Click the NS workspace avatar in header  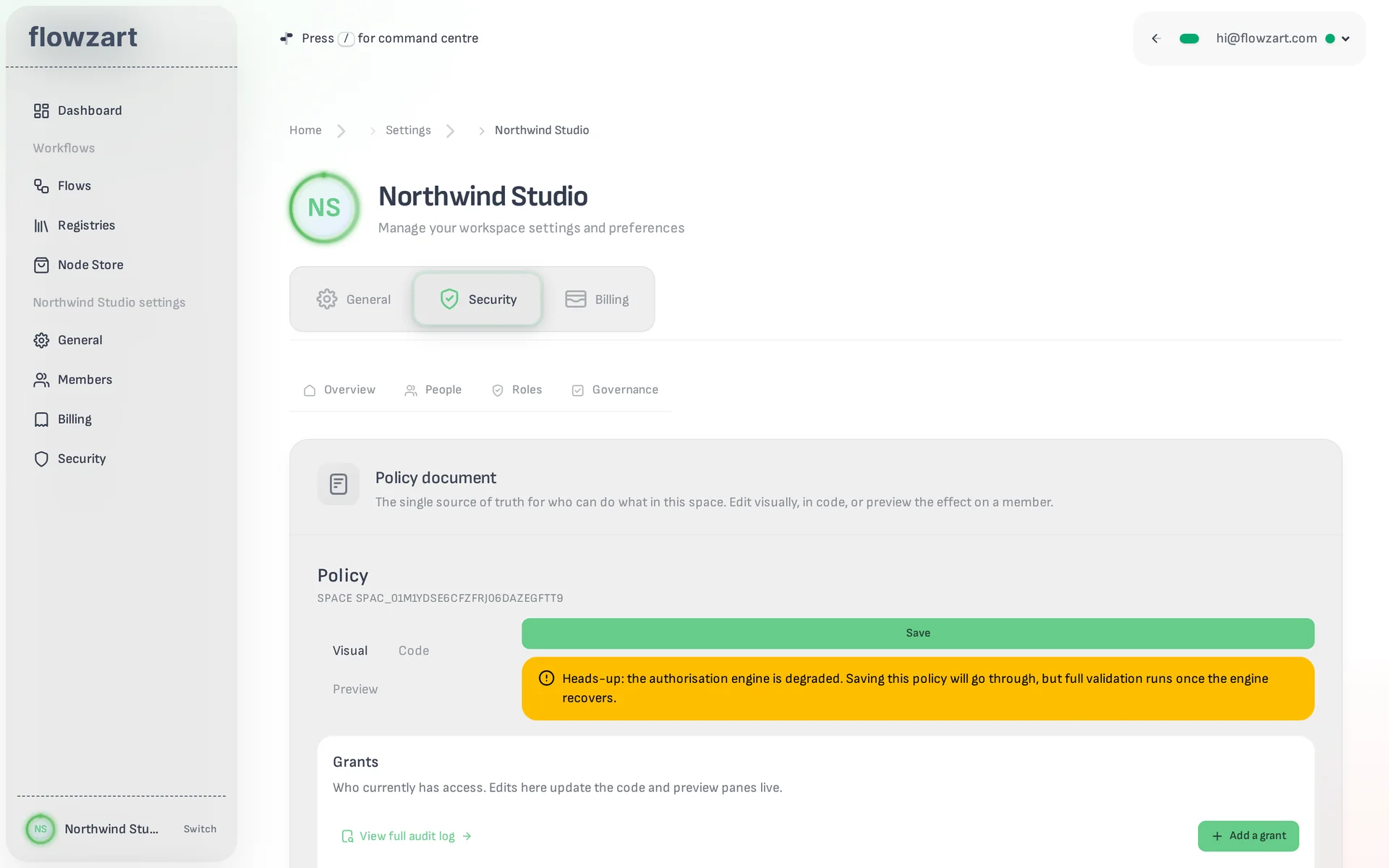pos(324,208)
